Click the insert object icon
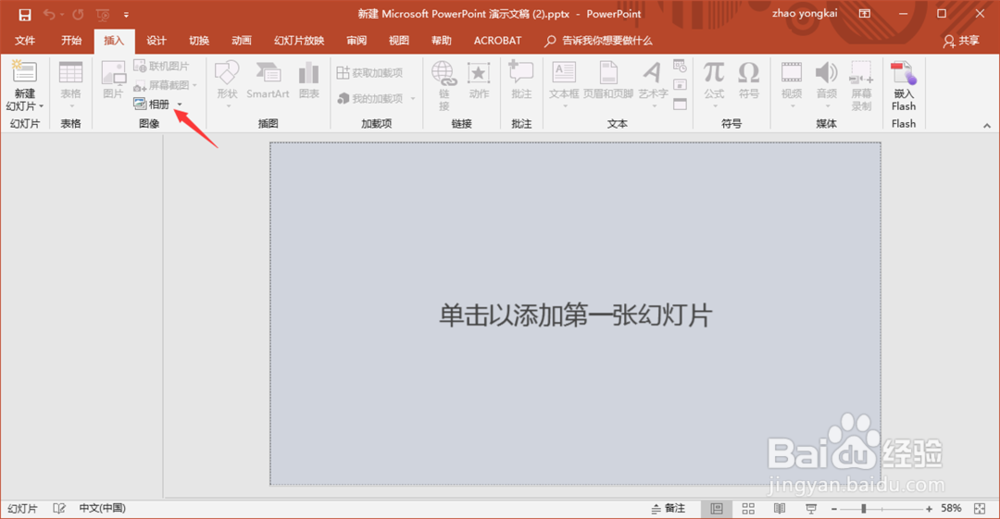This screenshot has width=1000, height=519. click(x=680, y=104)
